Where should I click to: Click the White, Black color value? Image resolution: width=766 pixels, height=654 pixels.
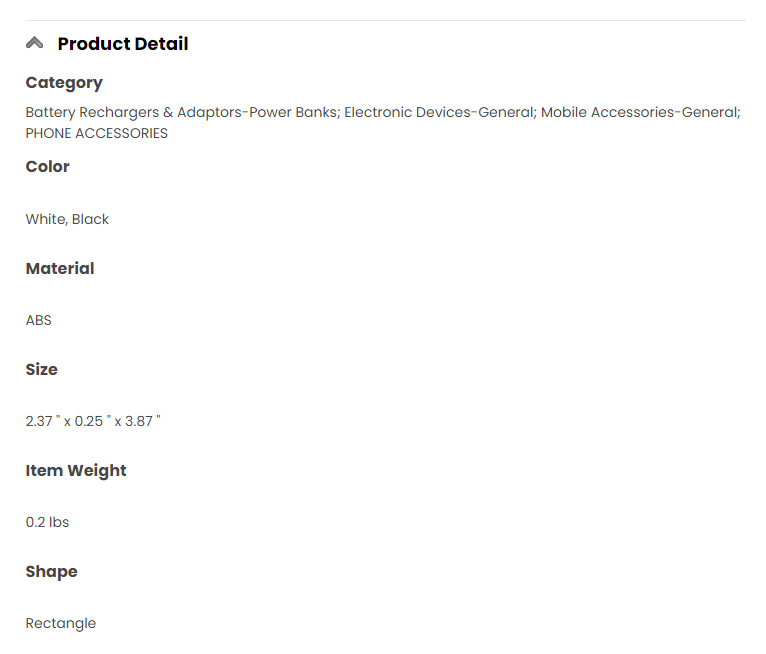pos(67,219)
